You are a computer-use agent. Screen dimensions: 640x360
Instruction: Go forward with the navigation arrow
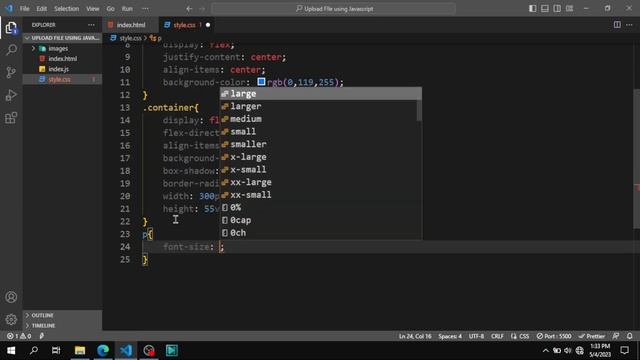202,9
